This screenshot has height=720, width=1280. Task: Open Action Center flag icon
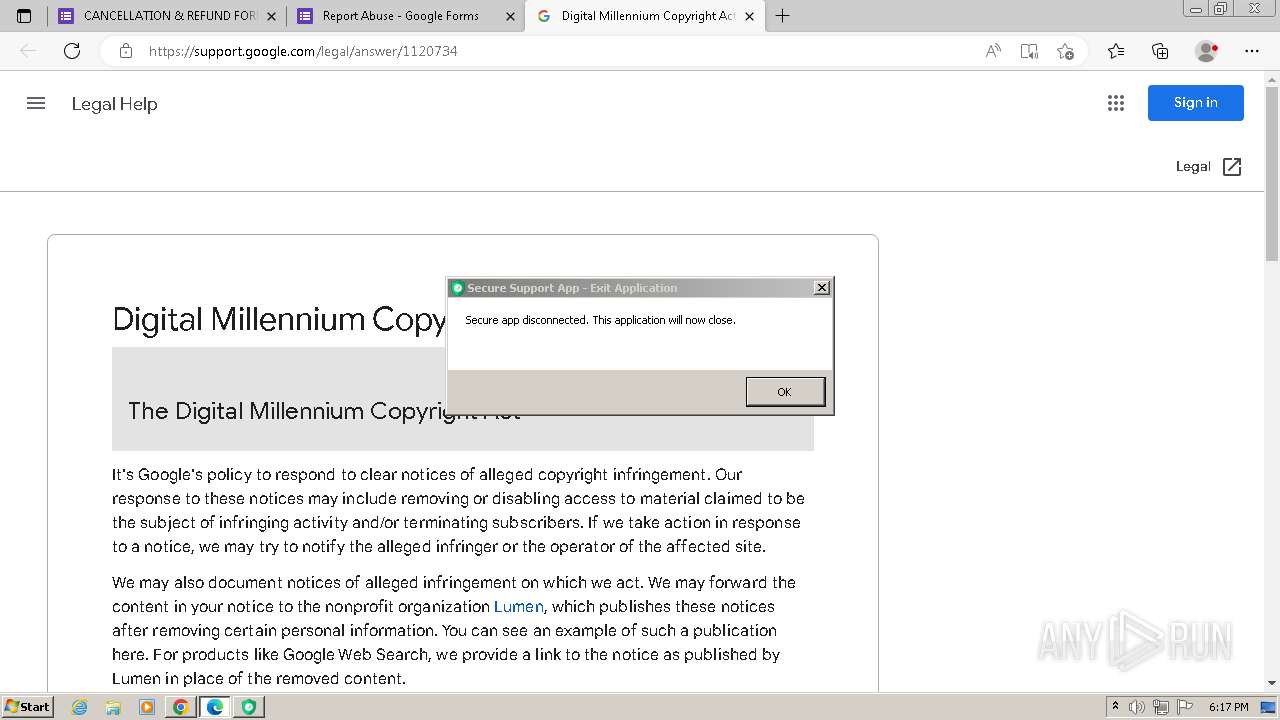[1185, 707]
